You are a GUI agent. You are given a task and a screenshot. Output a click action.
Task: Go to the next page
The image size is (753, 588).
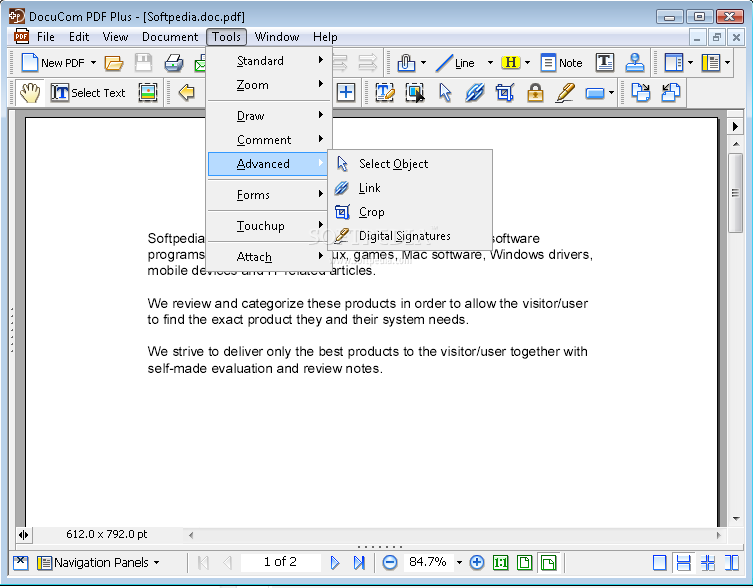(x=335, y=563)
